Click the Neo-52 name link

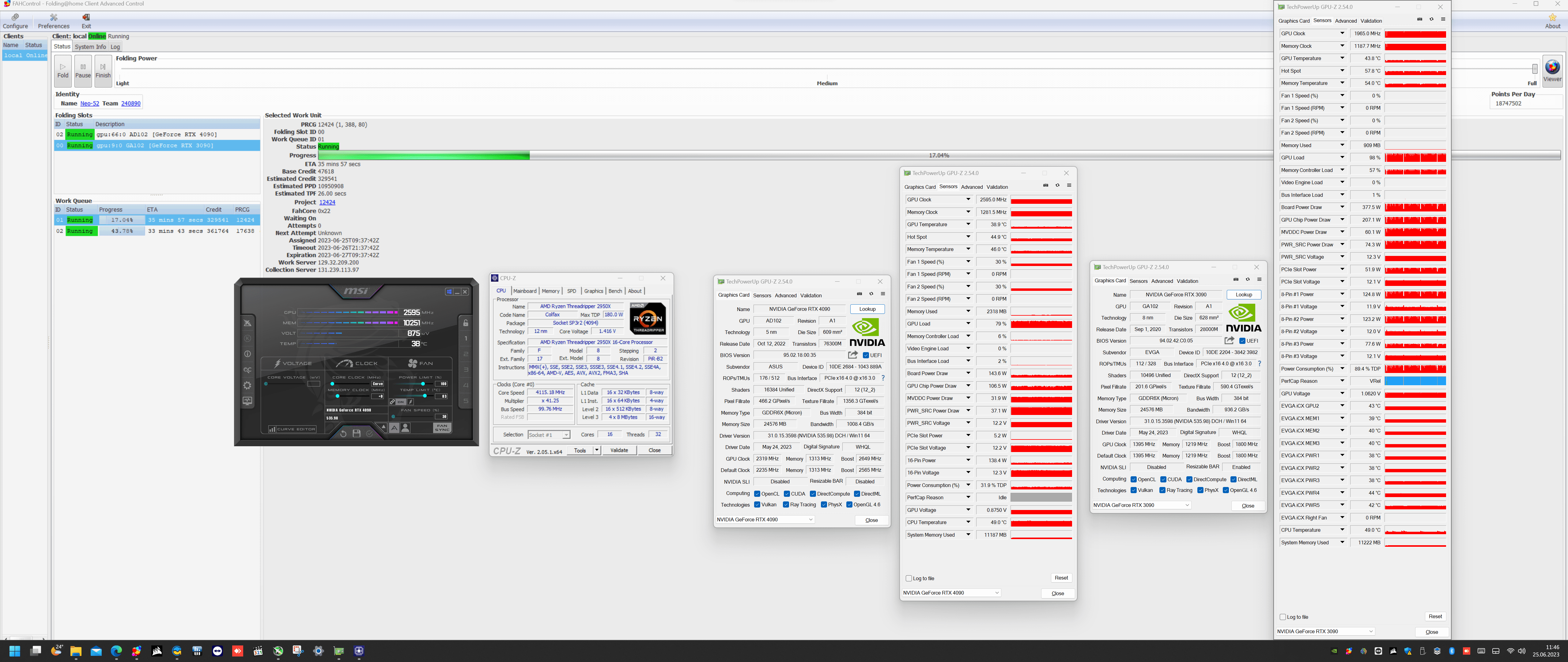(x=89, y=104)
